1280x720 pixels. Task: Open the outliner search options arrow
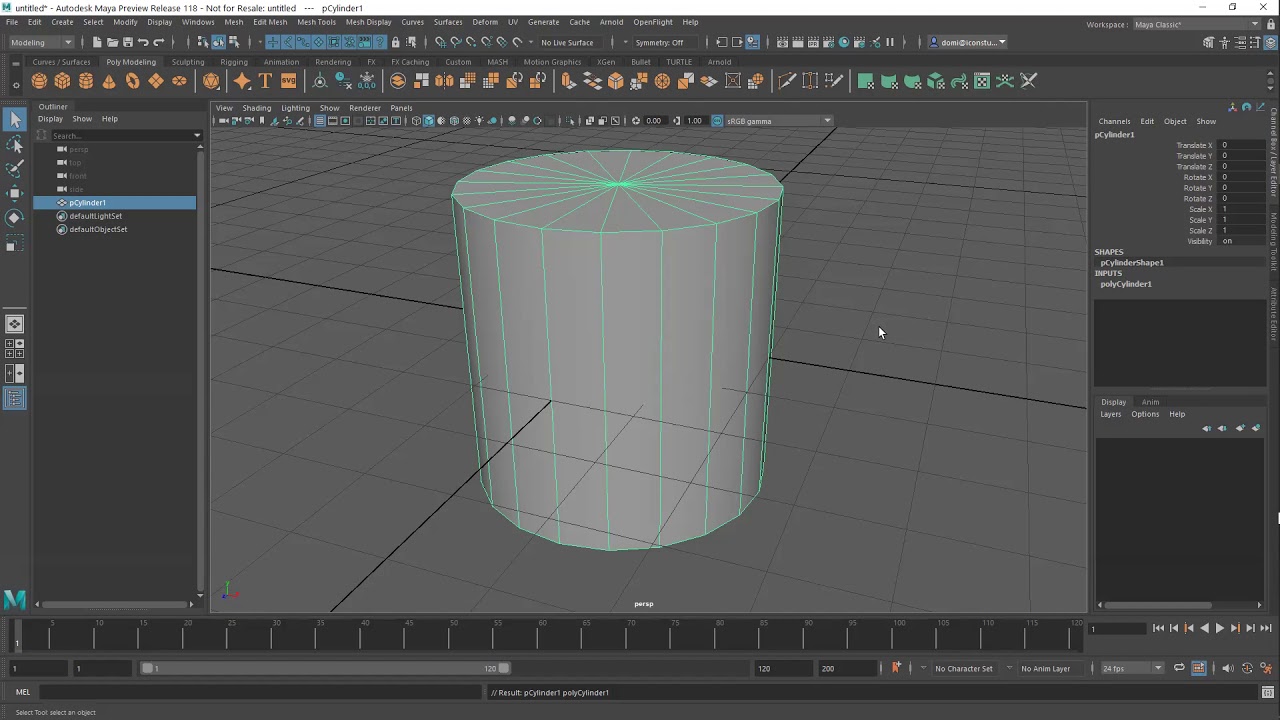point(197,135)
